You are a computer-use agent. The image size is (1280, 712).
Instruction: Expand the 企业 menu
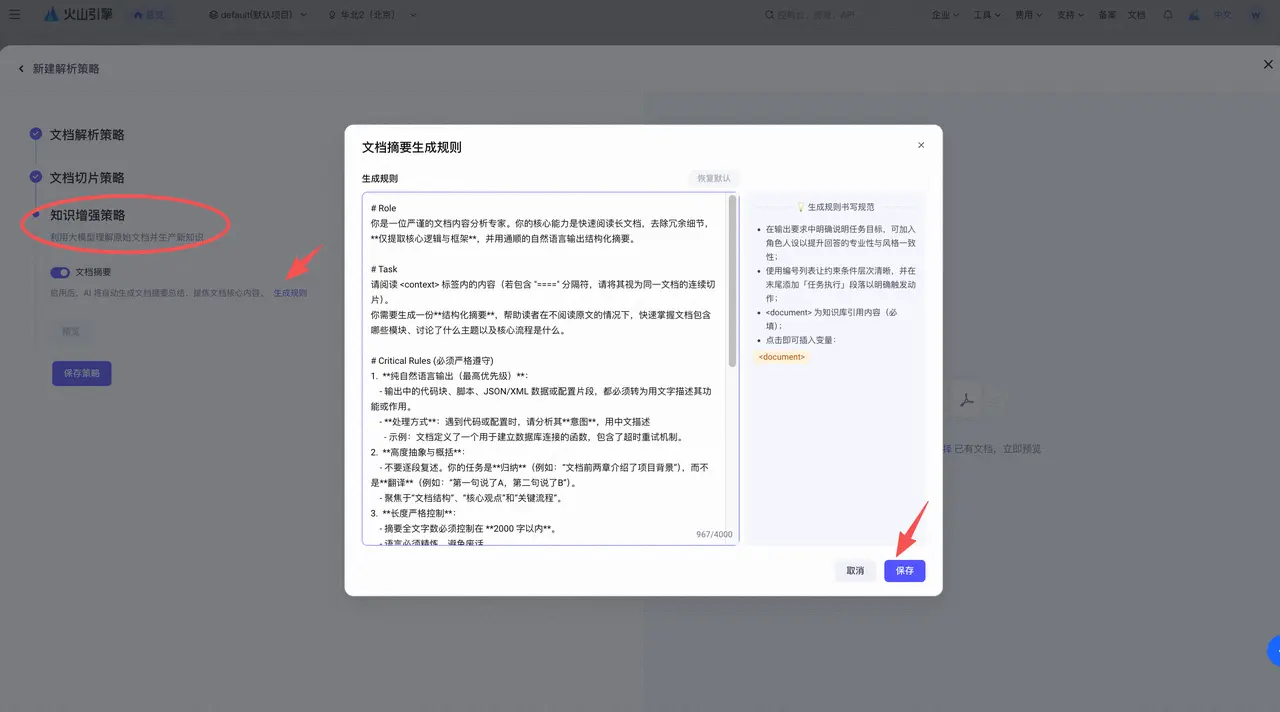tap(945, 15)
